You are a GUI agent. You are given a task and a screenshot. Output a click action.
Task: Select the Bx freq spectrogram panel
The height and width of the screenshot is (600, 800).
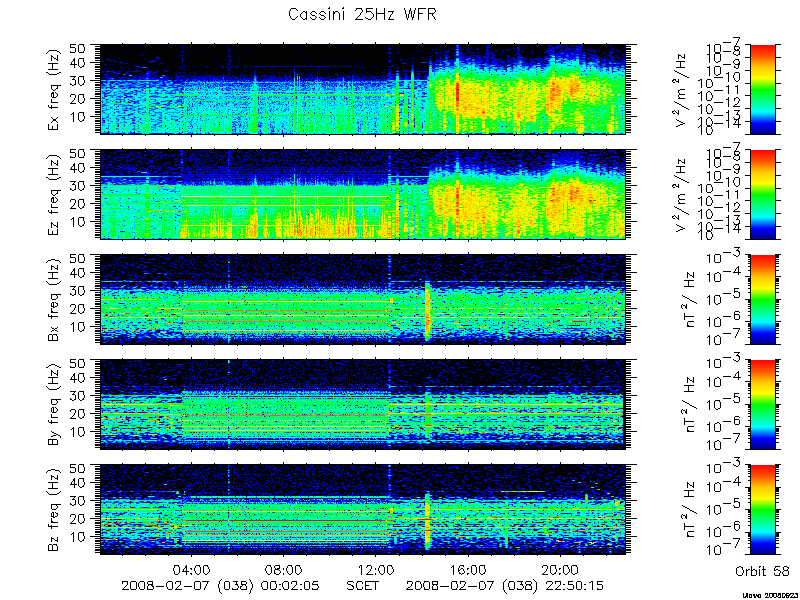coord(363,299)
